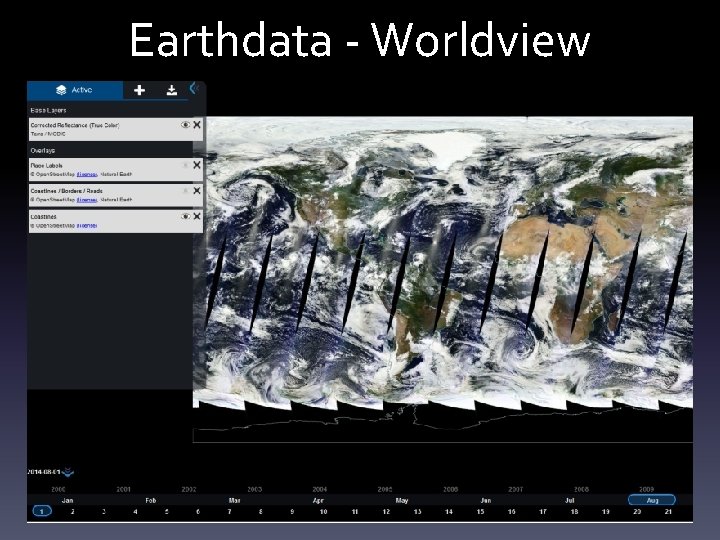Image resolution: width=720 pixels, height=540 pixels.
Task: Select day 15 on the timeline
Action: [x=480, y=512]
